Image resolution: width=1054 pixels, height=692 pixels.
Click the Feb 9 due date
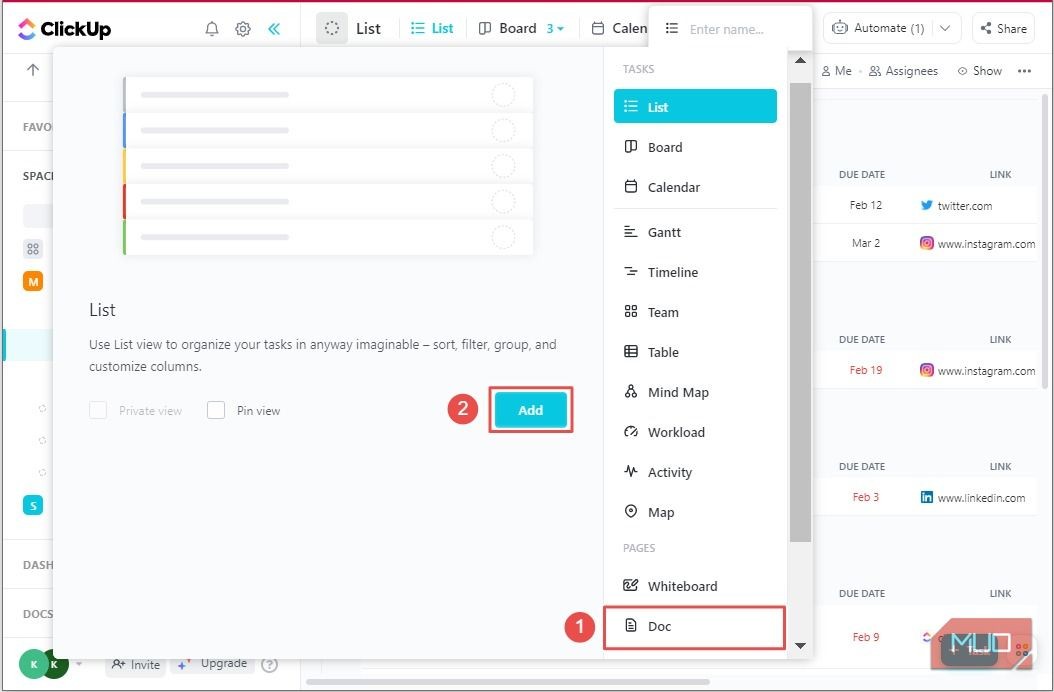(x=865, y=637)
